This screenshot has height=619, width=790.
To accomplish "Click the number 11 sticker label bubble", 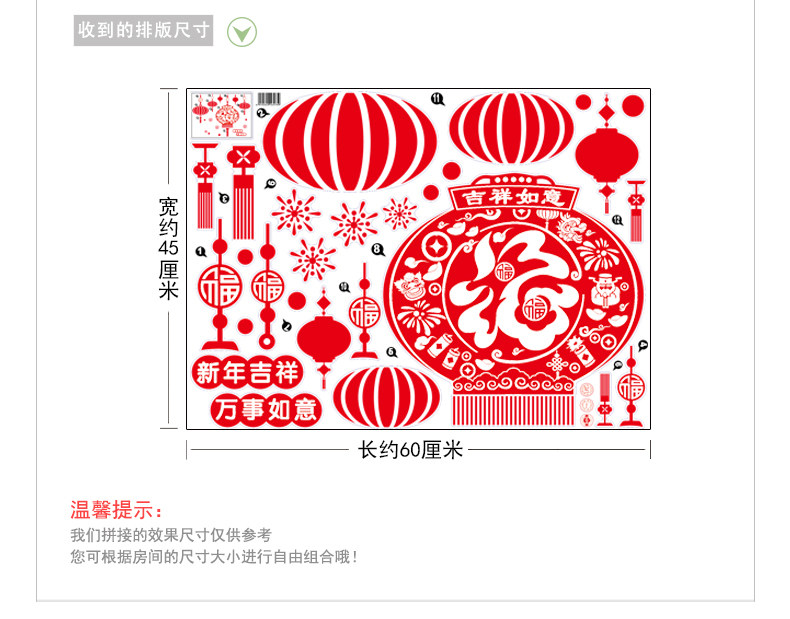I will click(x=437, y=99).
